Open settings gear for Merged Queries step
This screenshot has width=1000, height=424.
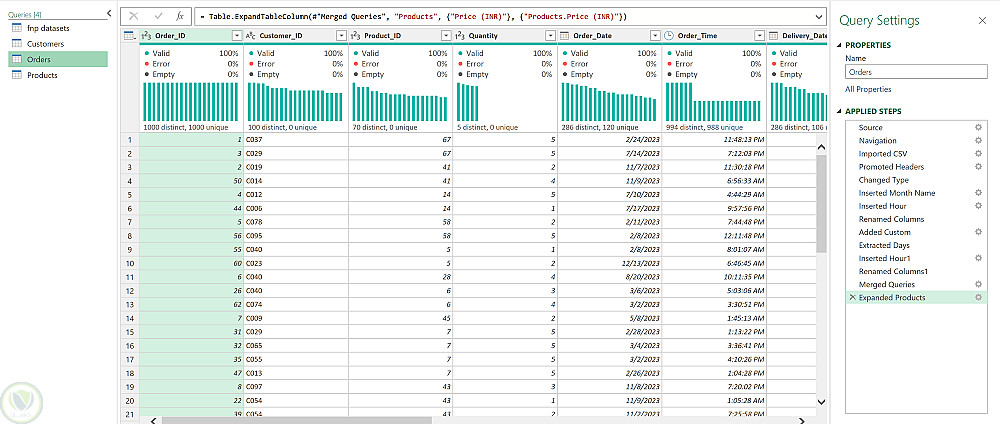(x=978, y=284)
